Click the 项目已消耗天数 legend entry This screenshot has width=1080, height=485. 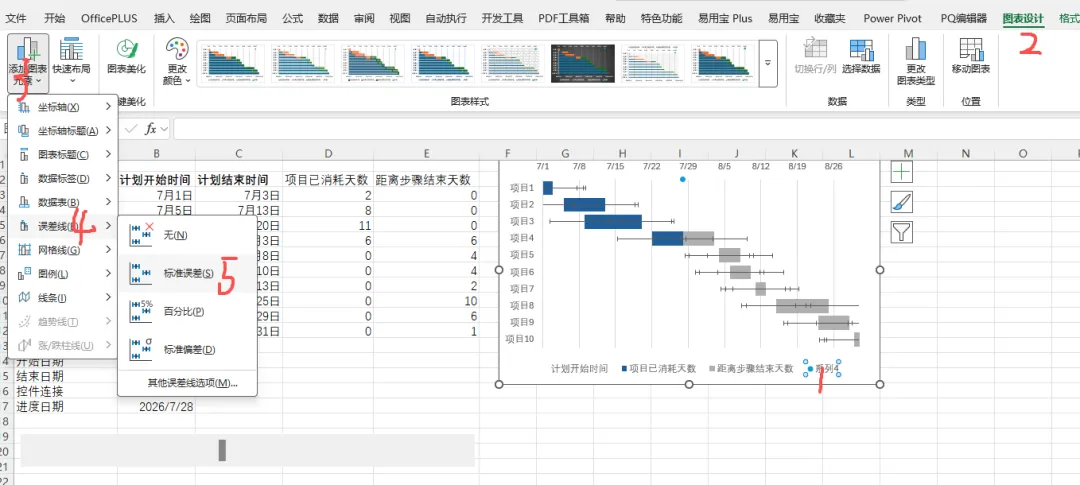[658, 369]
